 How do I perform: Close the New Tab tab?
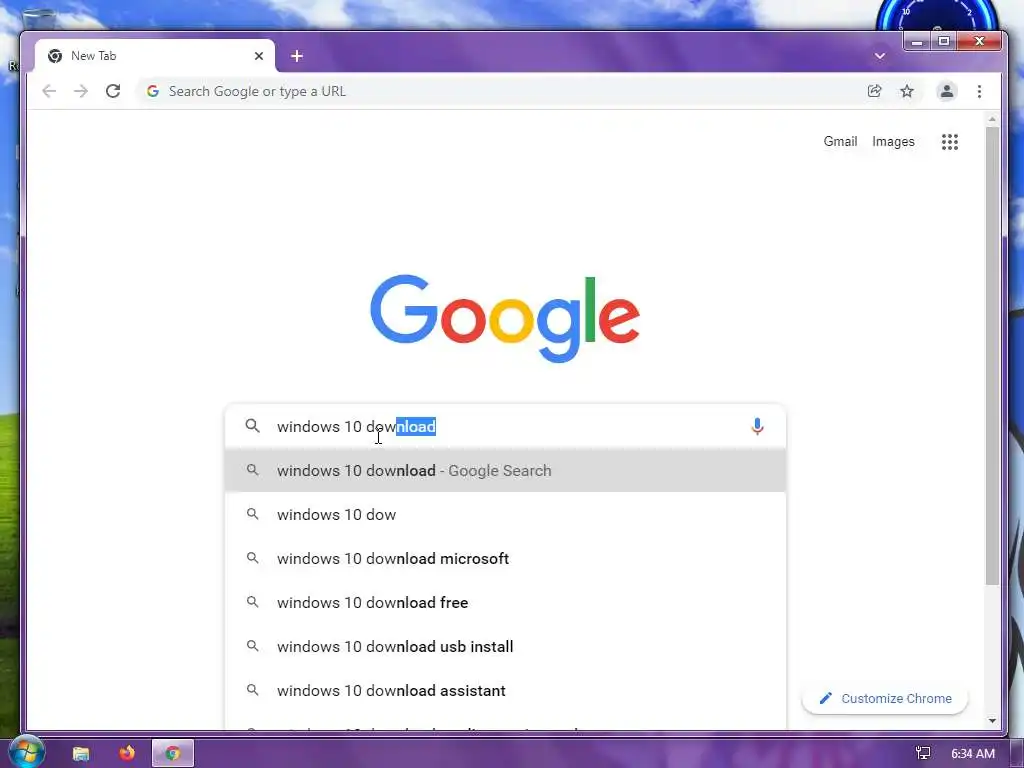259,56
